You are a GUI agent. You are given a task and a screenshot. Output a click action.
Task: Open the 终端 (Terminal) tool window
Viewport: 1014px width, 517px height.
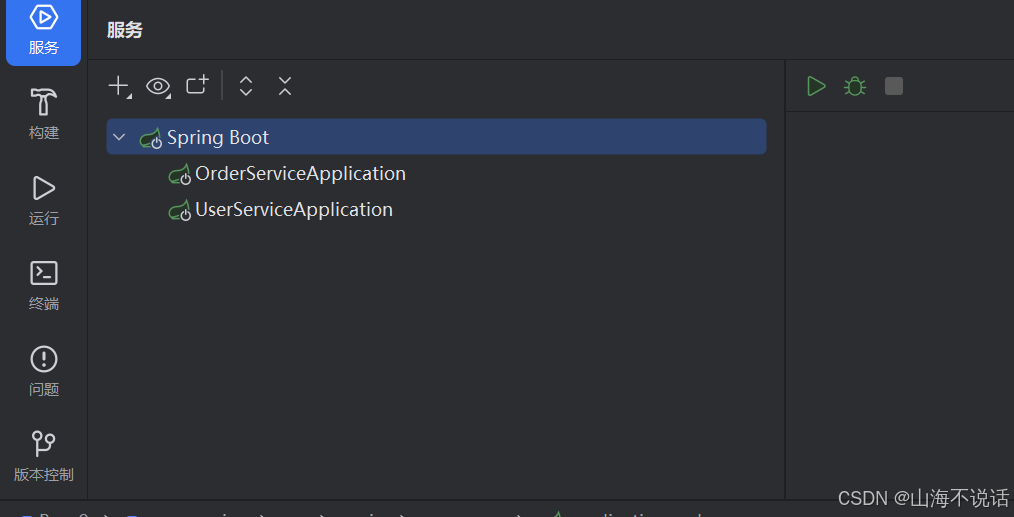coord(43,285)
